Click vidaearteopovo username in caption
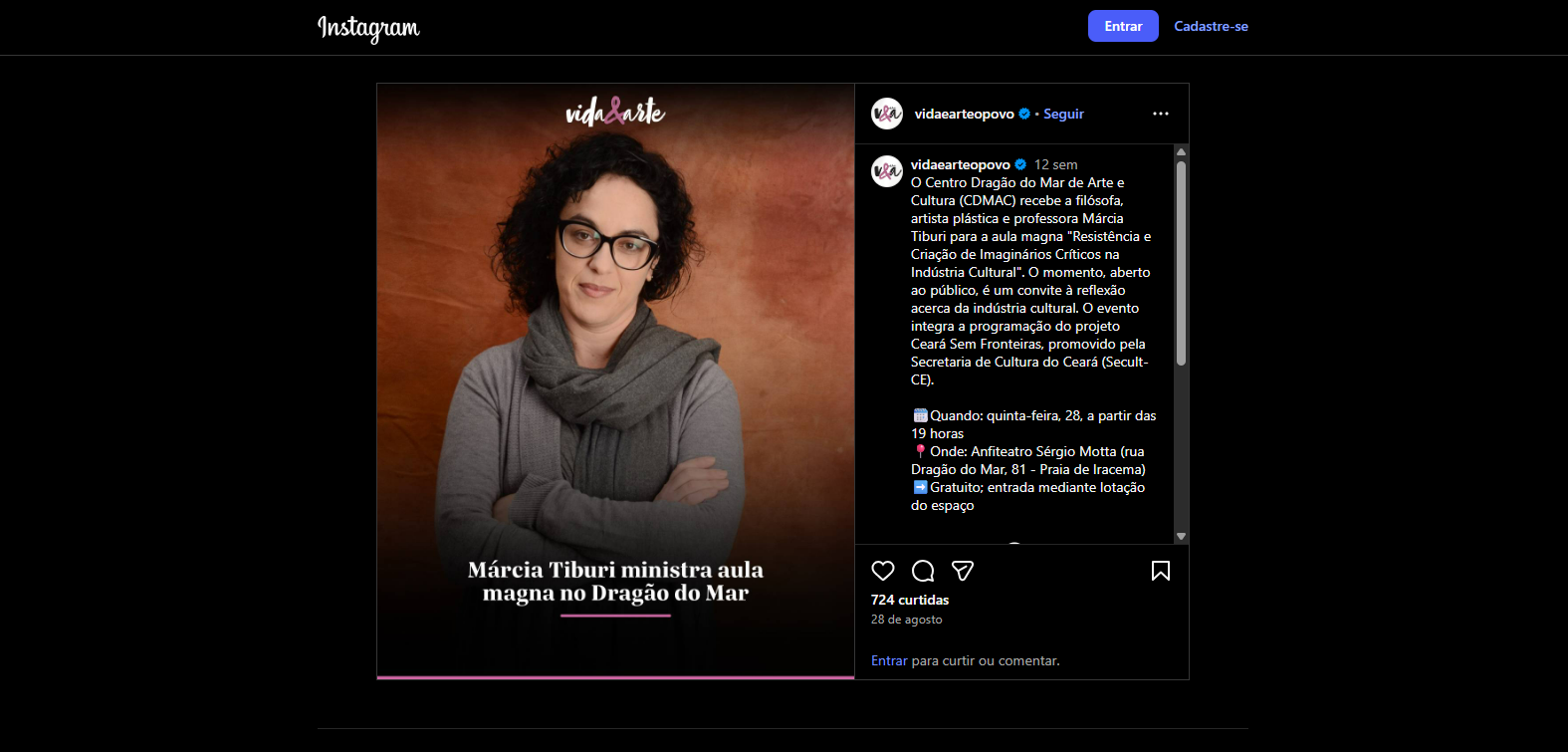1568x752 pixels. [x=961, y=164]
